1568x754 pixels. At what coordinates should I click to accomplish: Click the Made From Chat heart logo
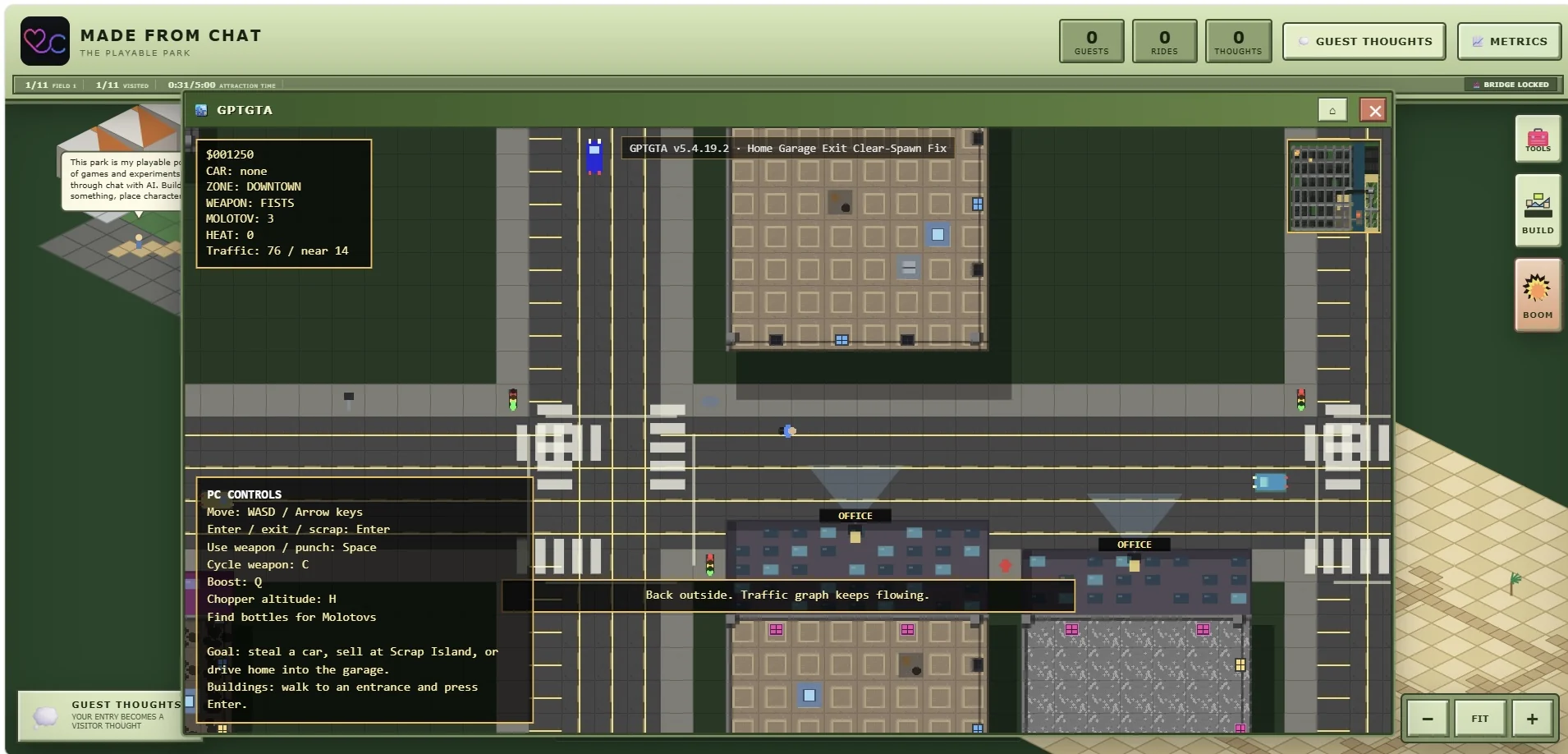tap(45, 40)
